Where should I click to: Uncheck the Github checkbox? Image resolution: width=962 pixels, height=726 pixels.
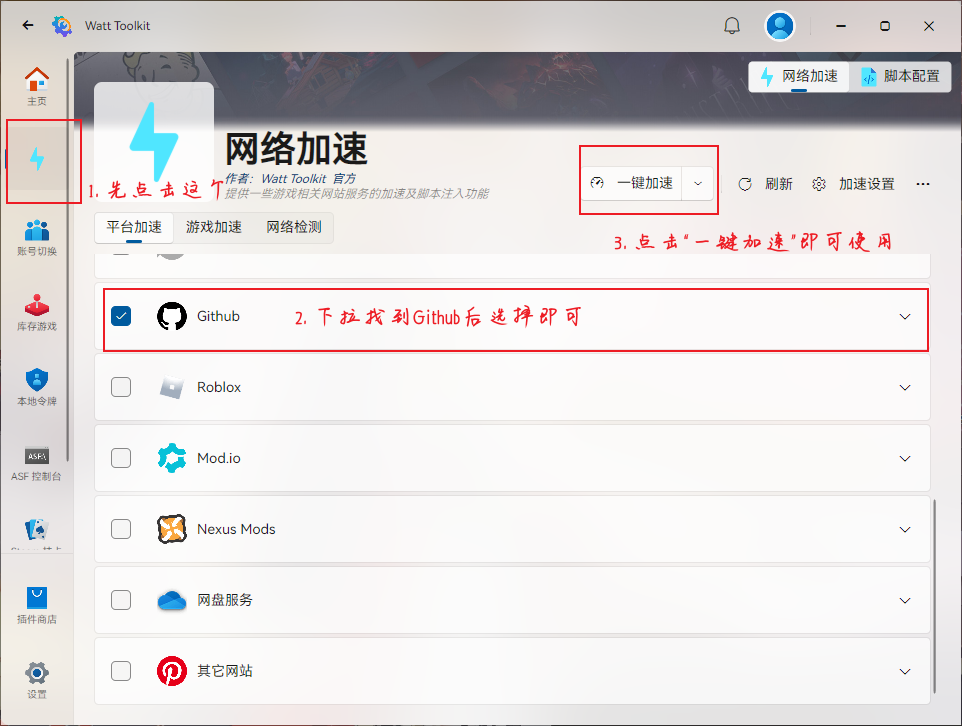click(121, 316)
